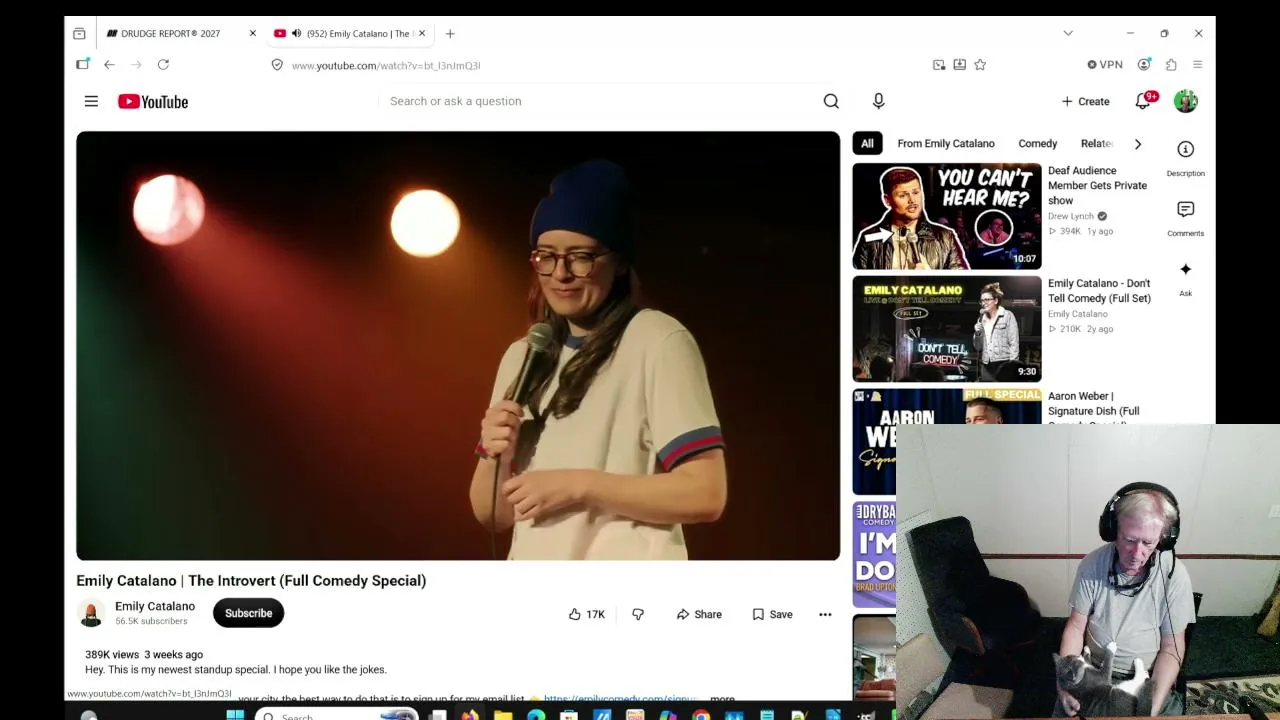
Task: Show site security info shield
Action: [x=277, y=65]
